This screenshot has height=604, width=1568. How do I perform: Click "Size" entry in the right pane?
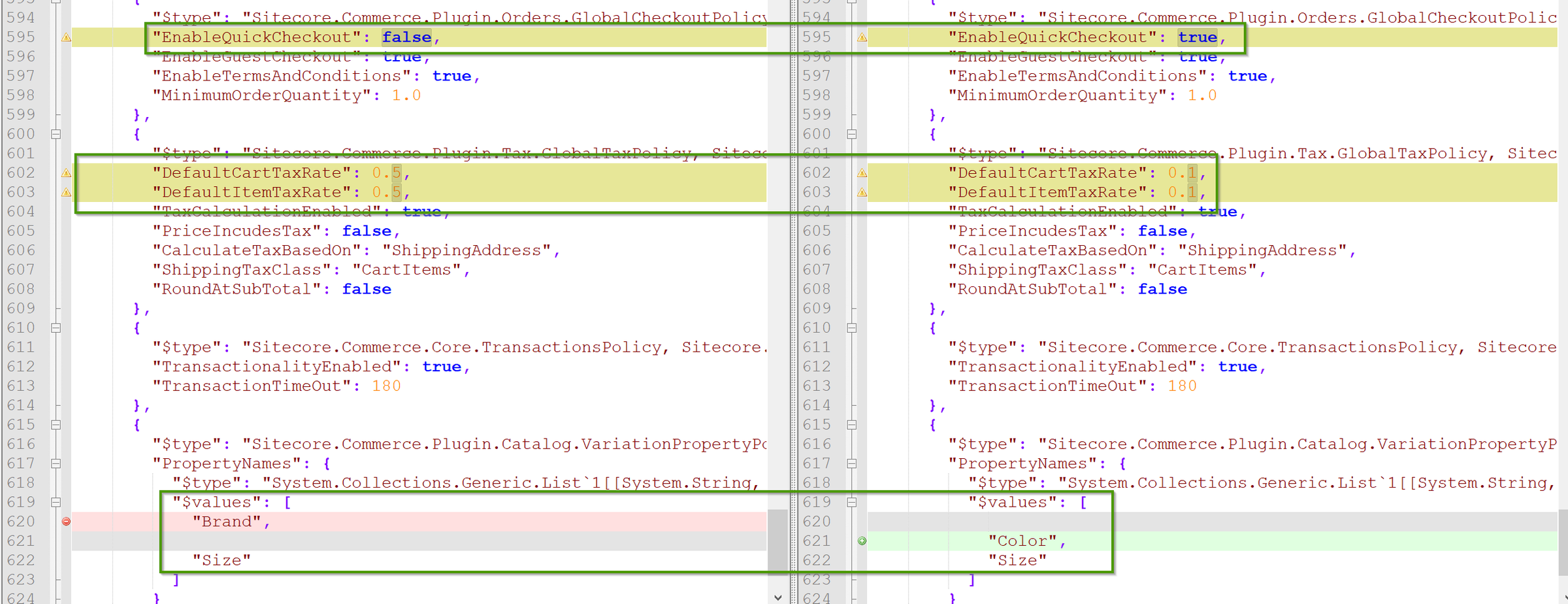1018,561
